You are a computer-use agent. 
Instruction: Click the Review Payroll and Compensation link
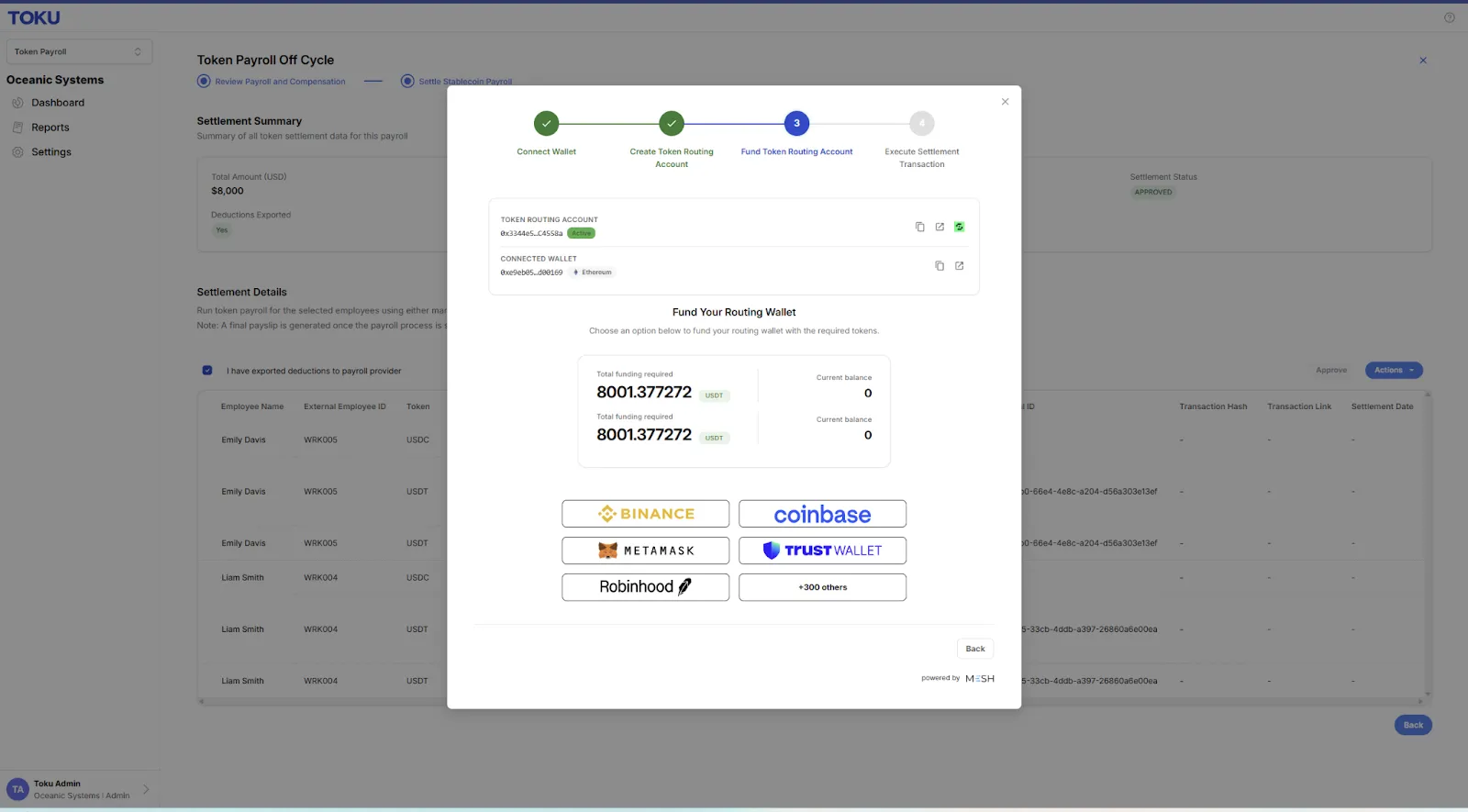[280, 82]
